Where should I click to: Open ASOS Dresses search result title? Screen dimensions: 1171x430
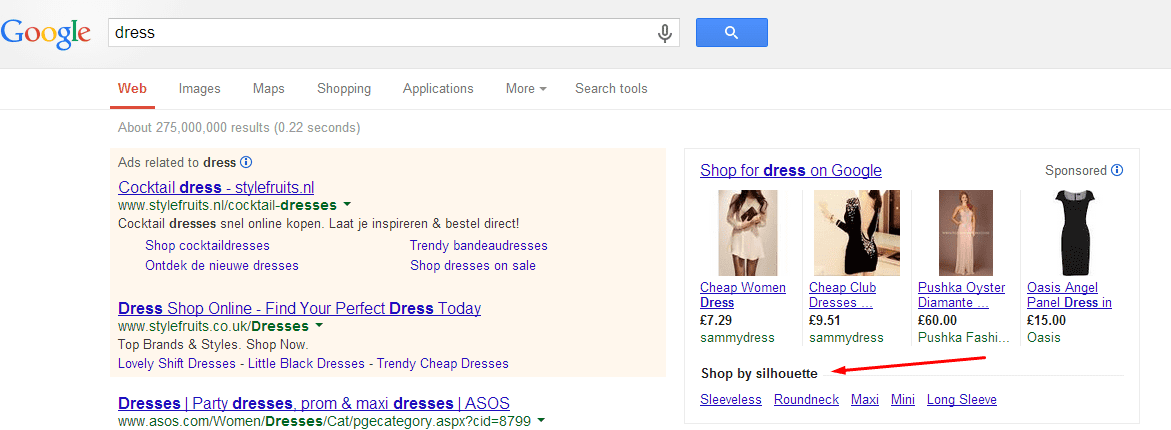[x=314, y=404]
